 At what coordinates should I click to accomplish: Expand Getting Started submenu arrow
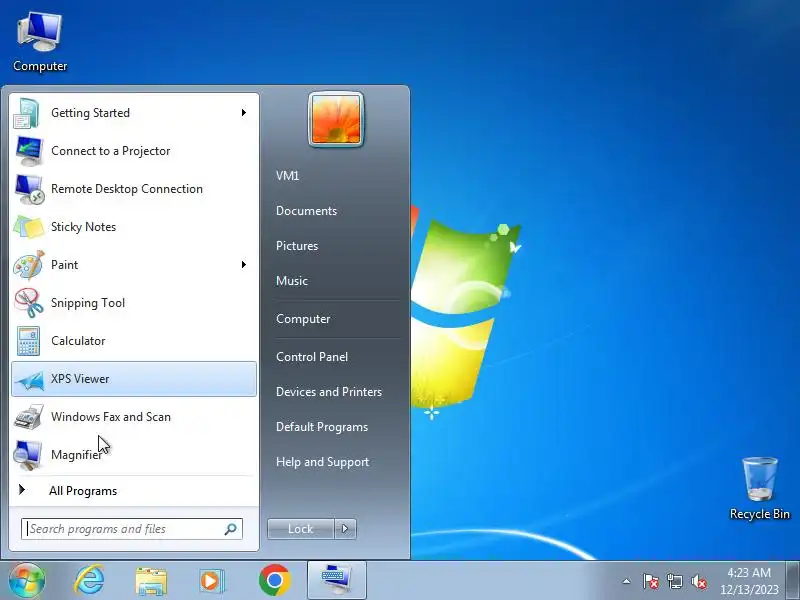click(x=244, y=112)
